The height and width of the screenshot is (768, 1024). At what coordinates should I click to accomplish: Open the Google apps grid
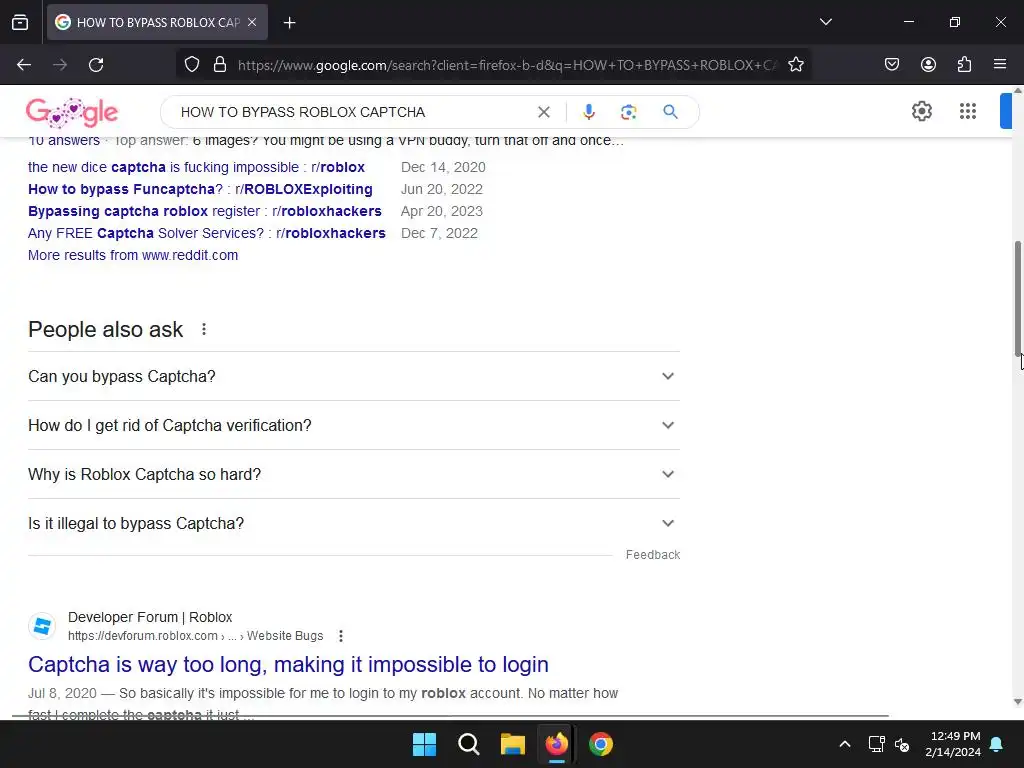(x=968, y=112)
